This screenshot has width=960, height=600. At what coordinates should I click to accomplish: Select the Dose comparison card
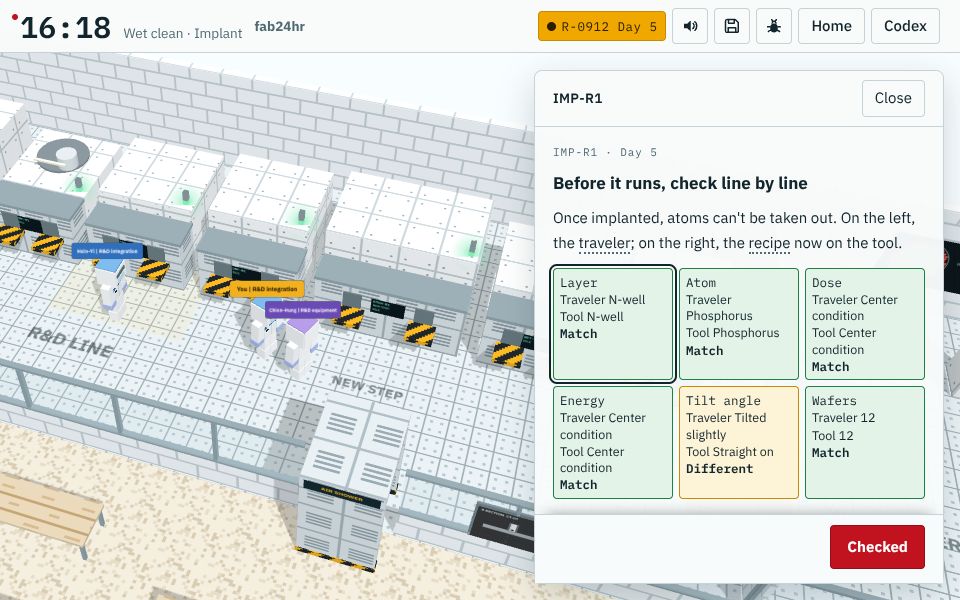pyautogui.click(x=864, y=323)
